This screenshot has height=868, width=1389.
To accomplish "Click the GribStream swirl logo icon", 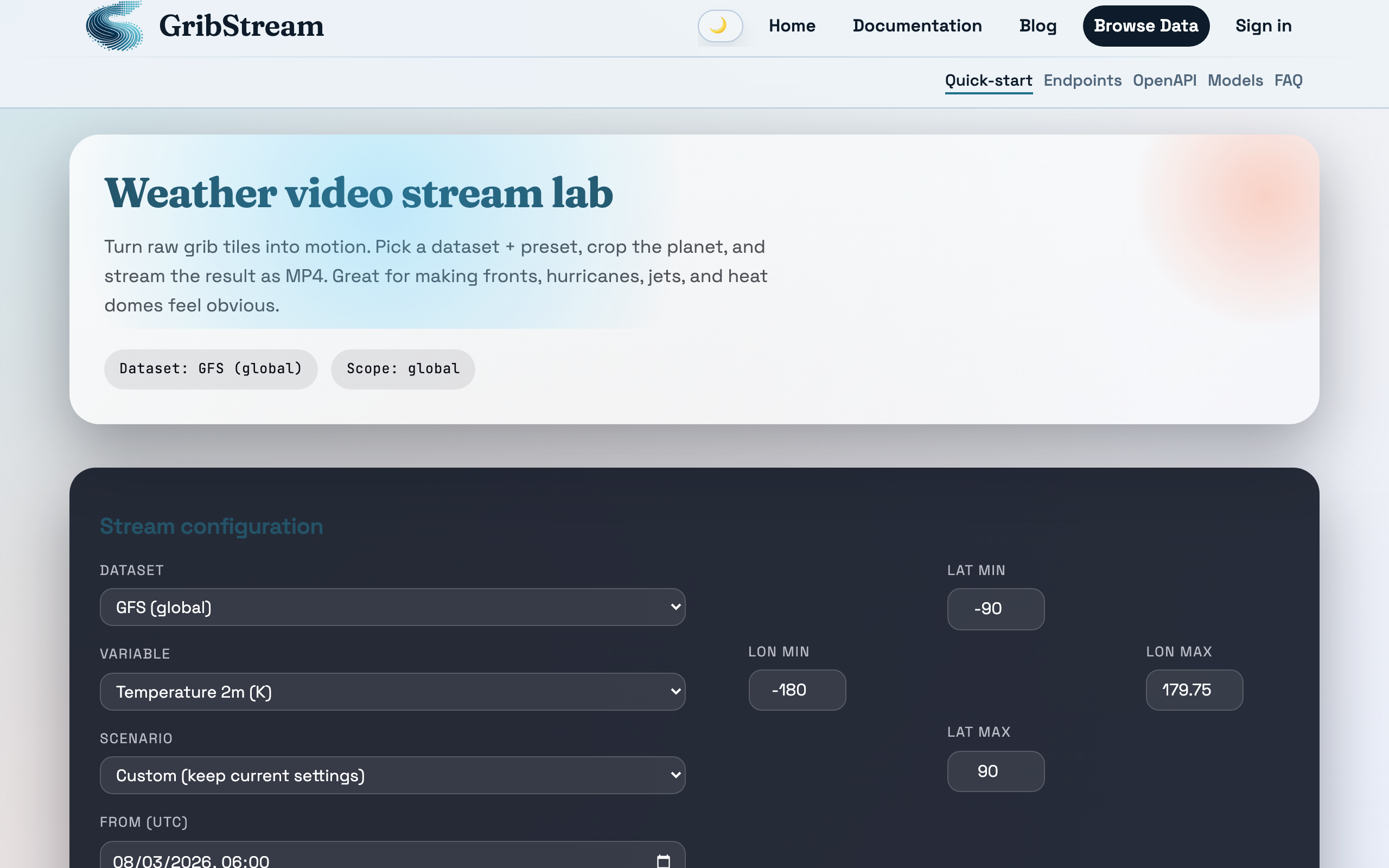I will (x=114, y=27).
